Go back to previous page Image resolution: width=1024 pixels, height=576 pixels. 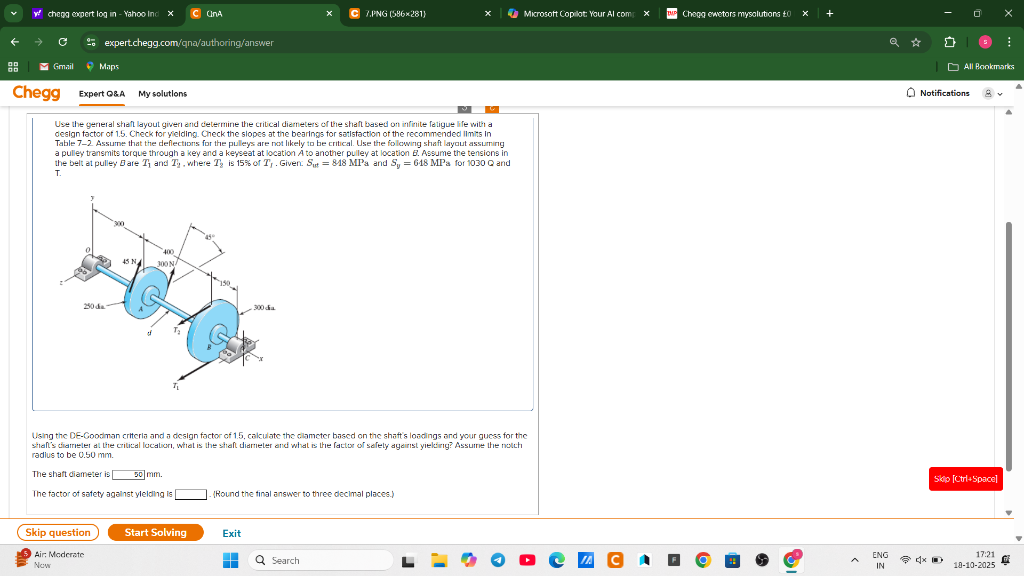14,42
